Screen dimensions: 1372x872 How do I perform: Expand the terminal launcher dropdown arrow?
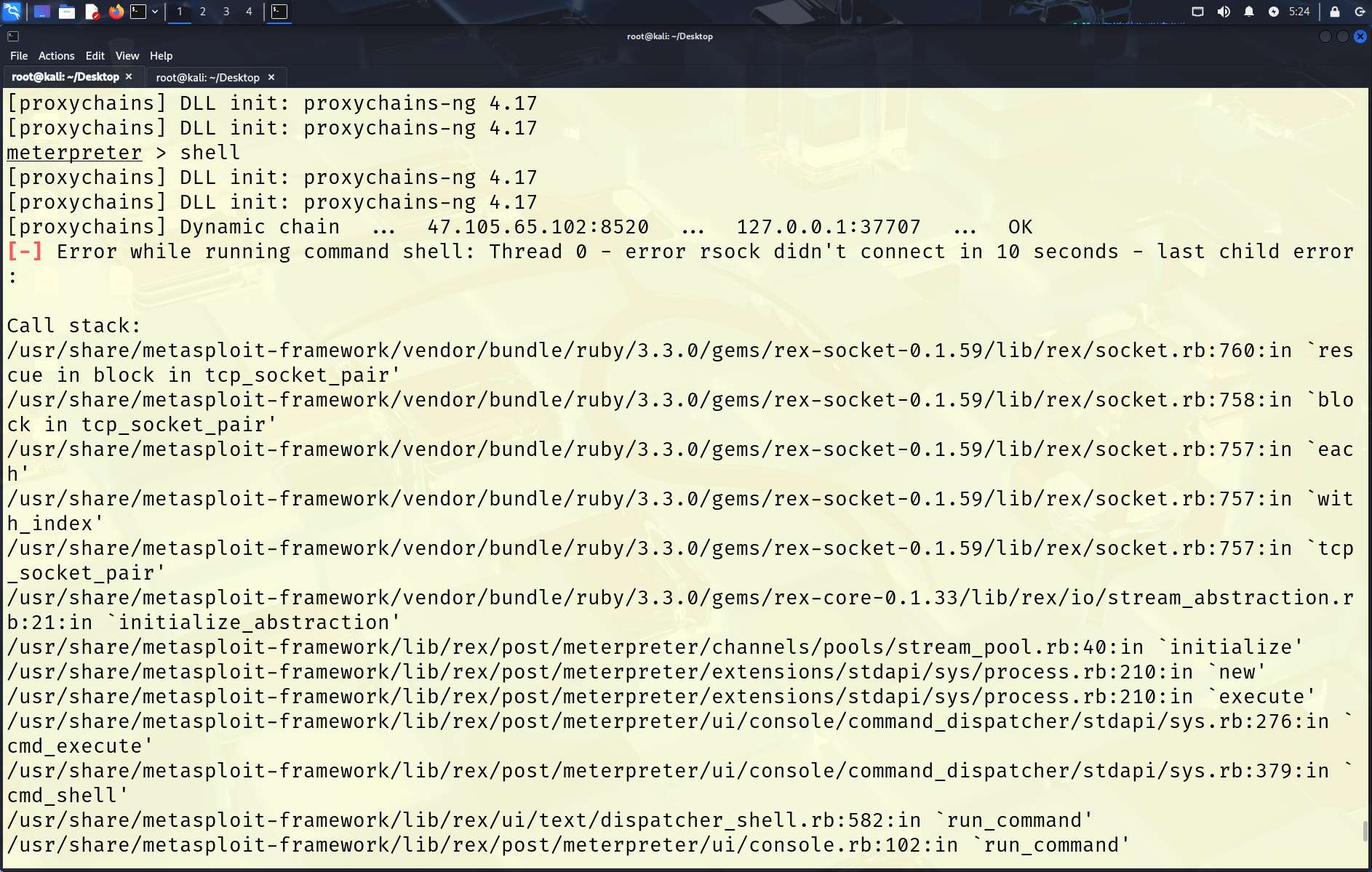155,12
